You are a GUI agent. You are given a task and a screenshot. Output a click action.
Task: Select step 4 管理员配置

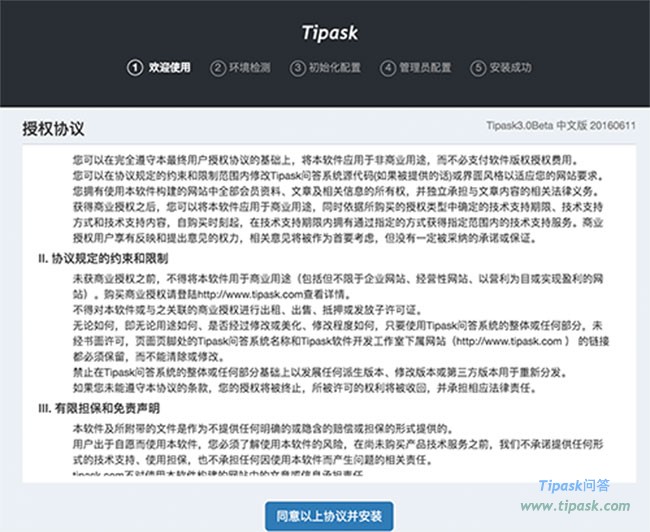(416, 68)
